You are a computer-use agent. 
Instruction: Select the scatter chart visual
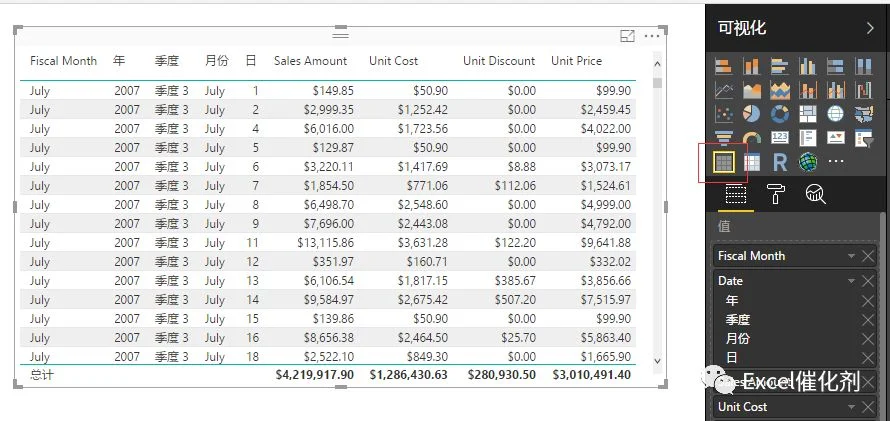point(724,114)
